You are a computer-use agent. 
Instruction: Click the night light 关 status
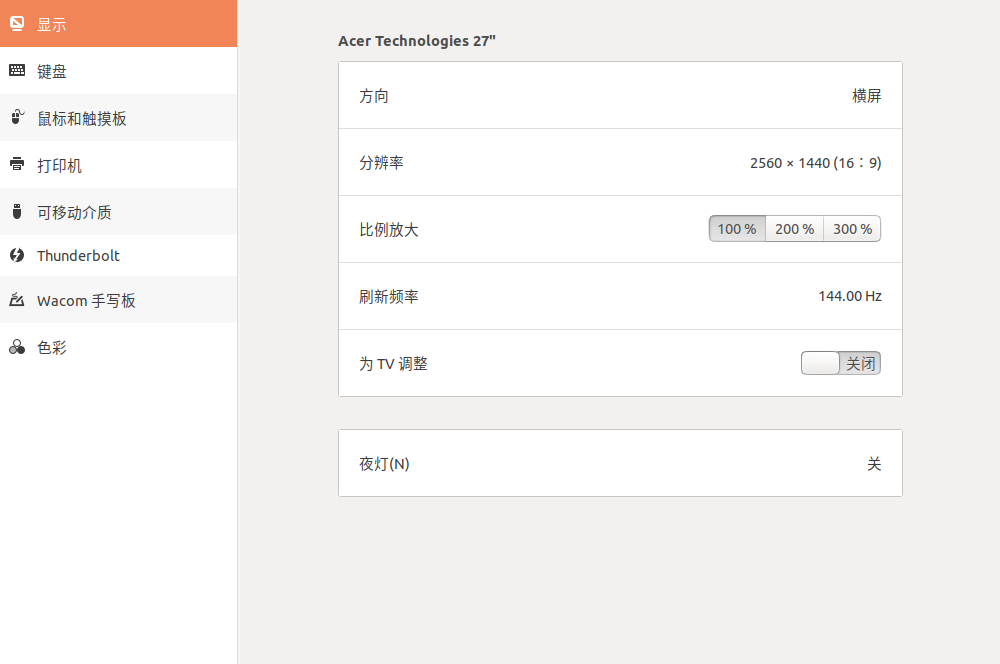pyautogui.click(x=874, y=464)
